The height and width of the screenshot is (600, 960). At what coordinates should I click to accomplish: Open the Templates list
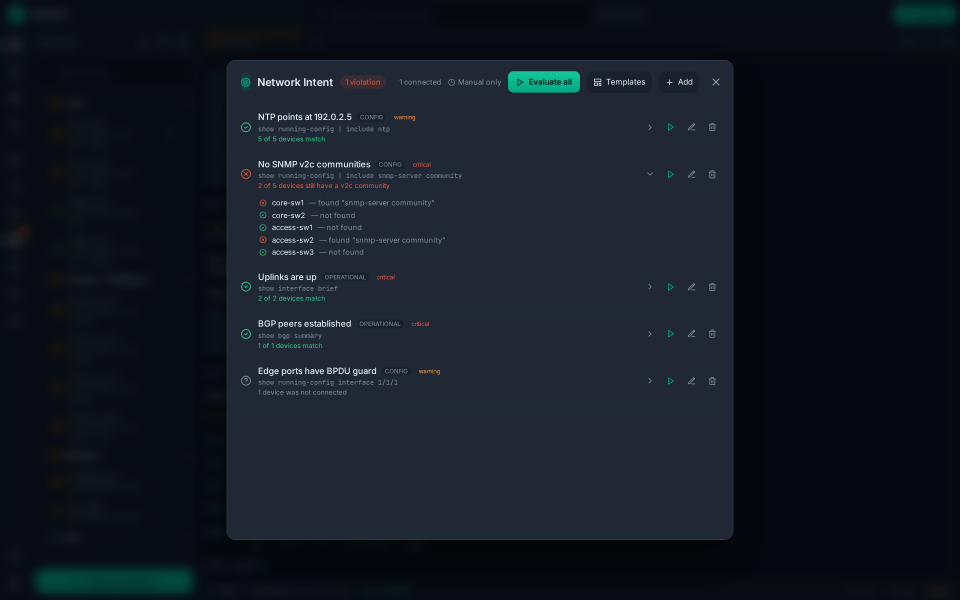(x=619, y=82)
